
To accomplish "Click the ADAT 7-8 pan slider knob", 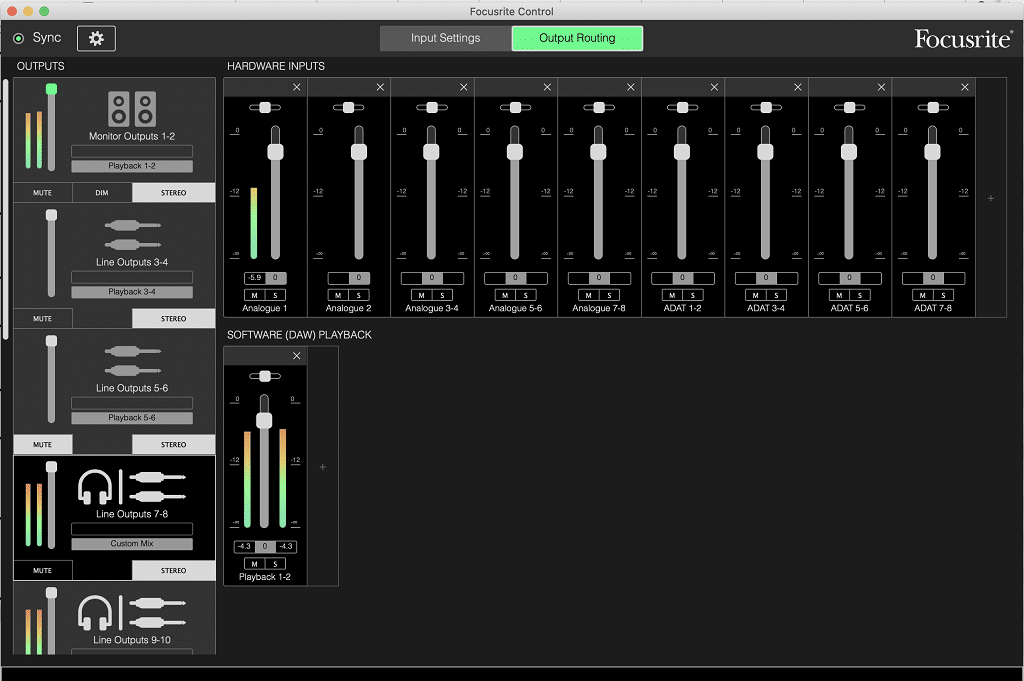I will point(933,108).
